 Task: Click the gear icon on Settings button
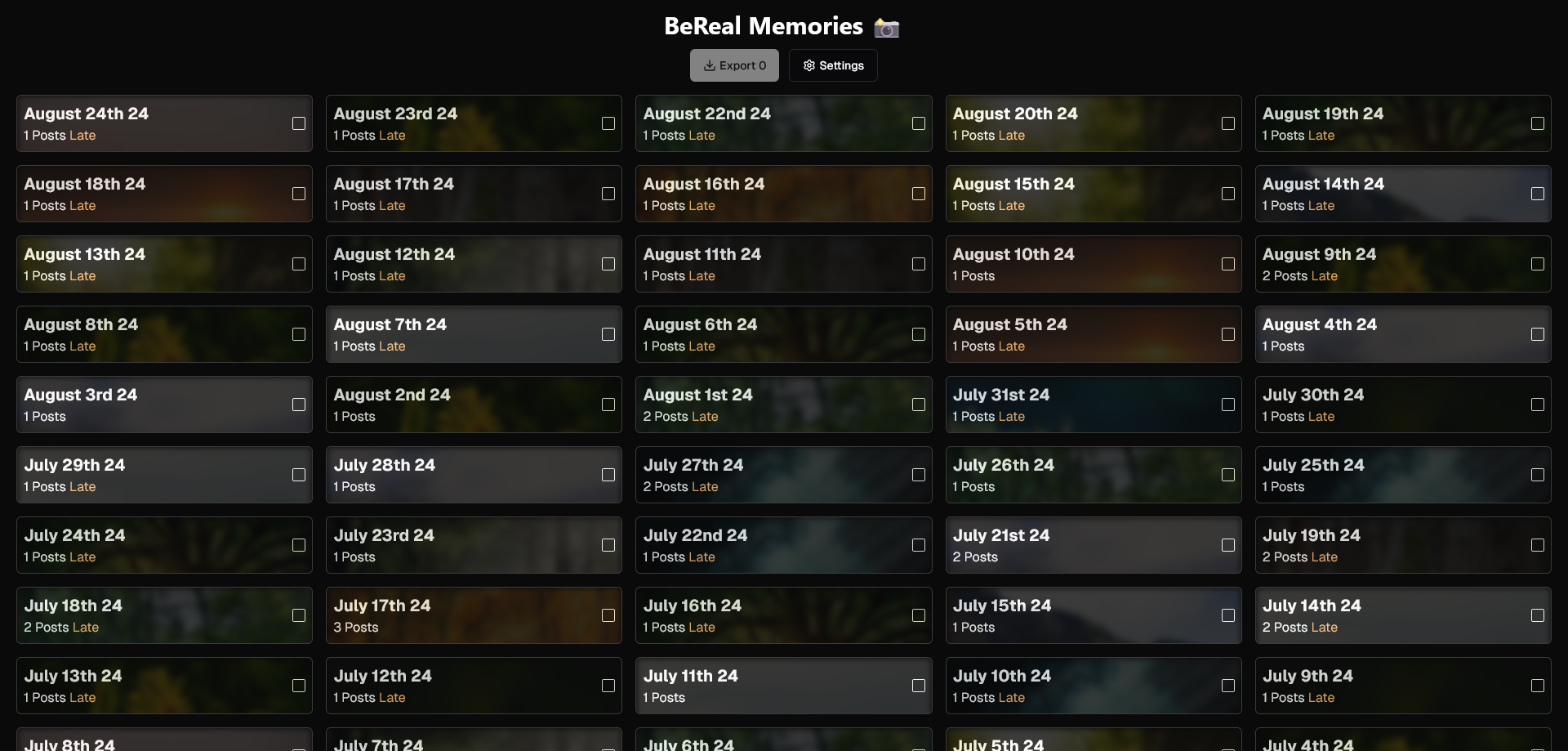tap(808, 65)
